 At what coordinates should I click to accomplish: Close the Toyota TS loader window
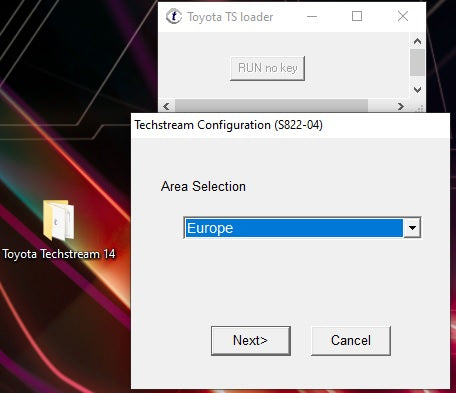point(403,16)
